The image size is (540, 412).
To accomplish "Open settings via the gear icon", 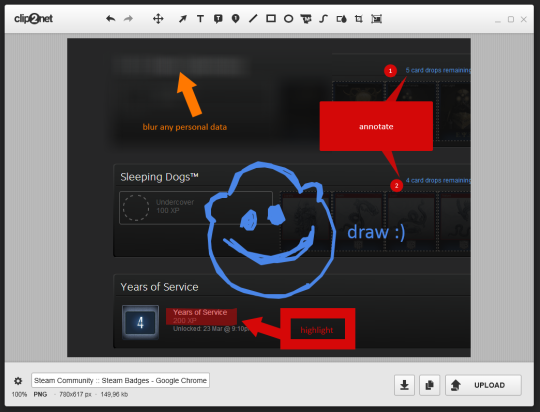I will click(x=18, y=381).
